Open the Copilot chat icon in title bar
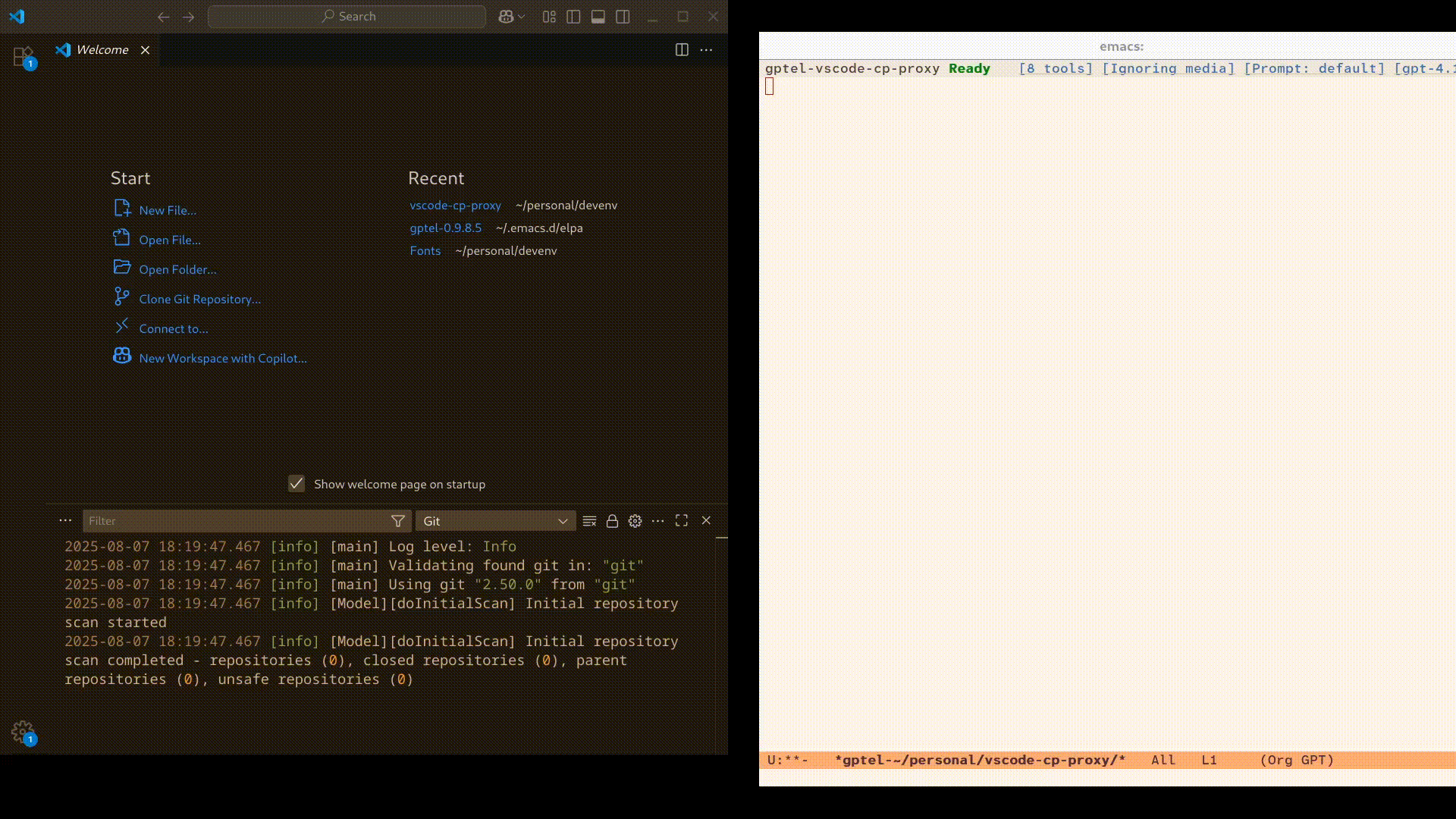 (506, 17)
